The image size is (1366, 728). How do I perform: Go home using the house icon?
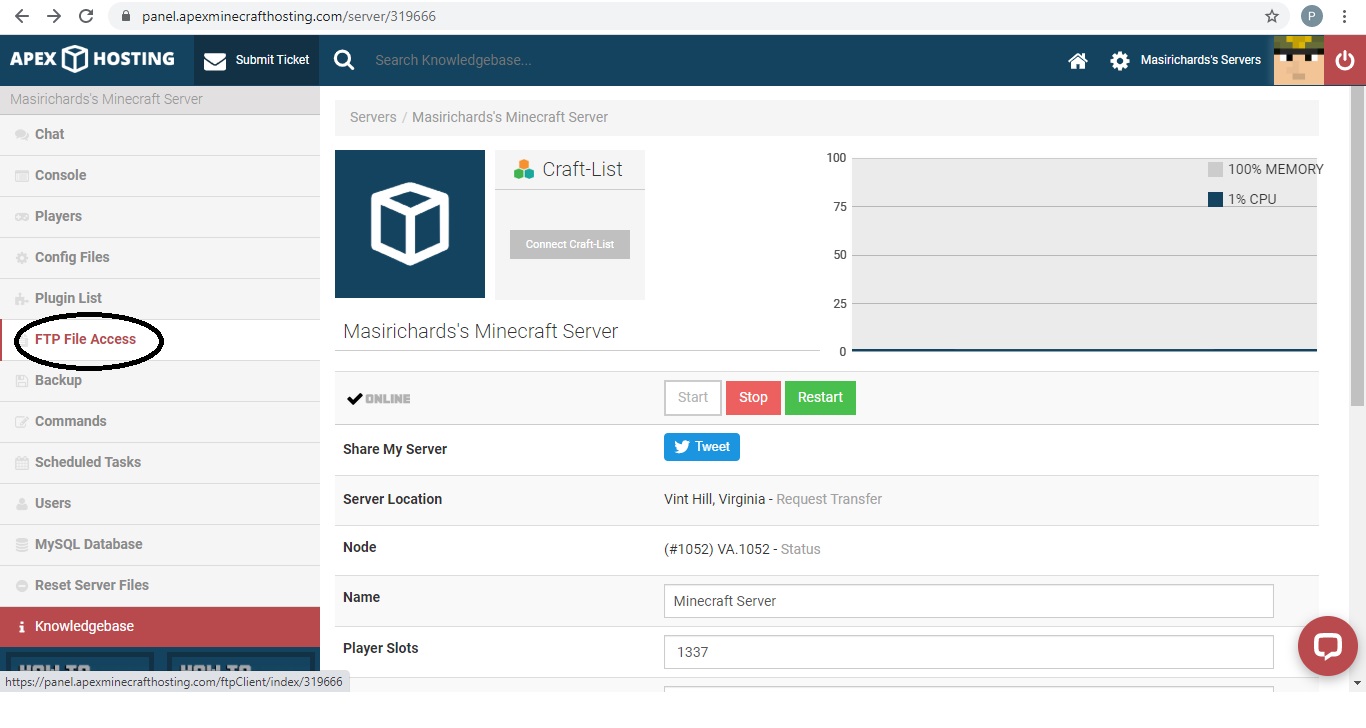pos(1078,60)
